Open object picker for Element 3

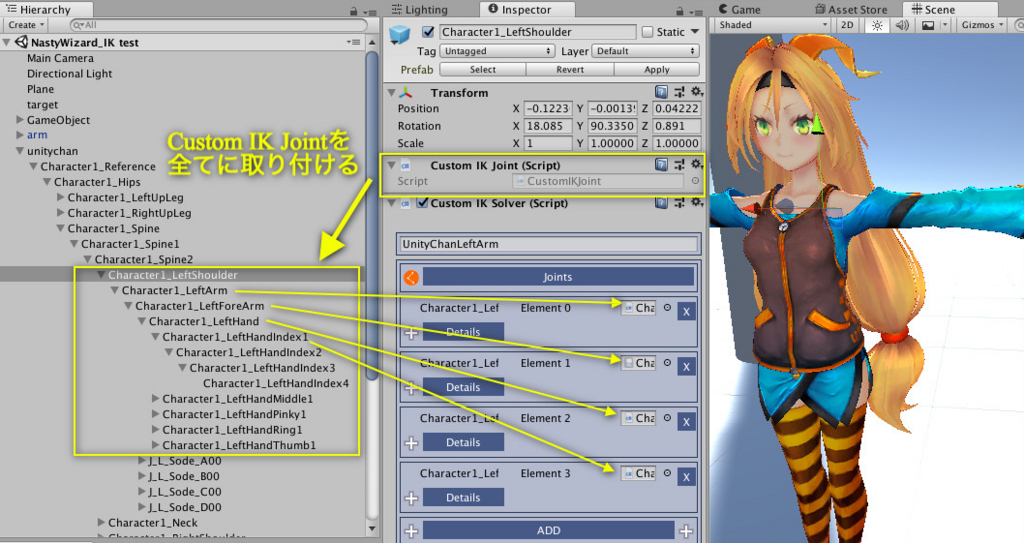(667, 472)
